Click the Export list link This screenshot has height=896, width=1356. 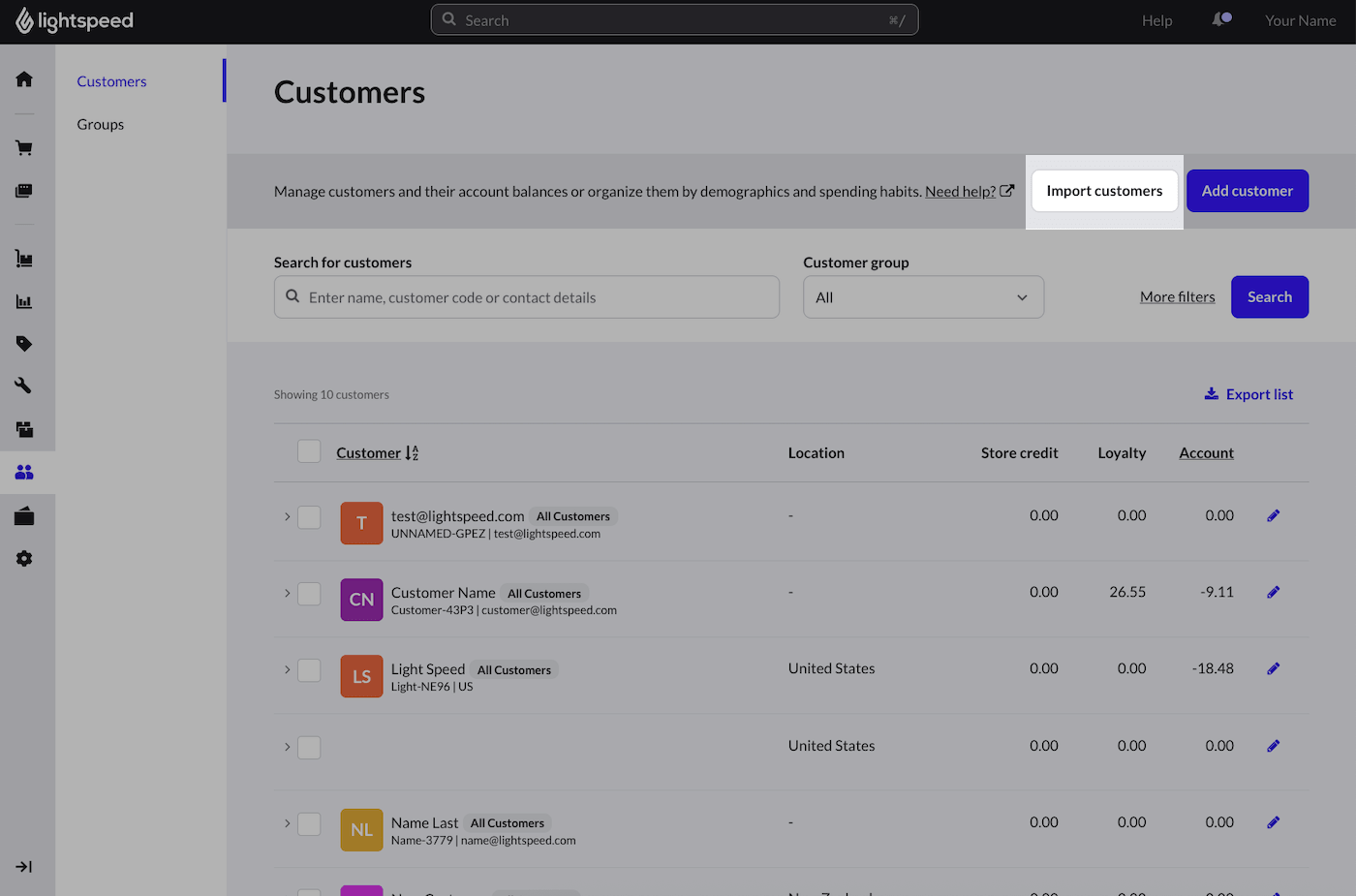[x=1248, y=394]
